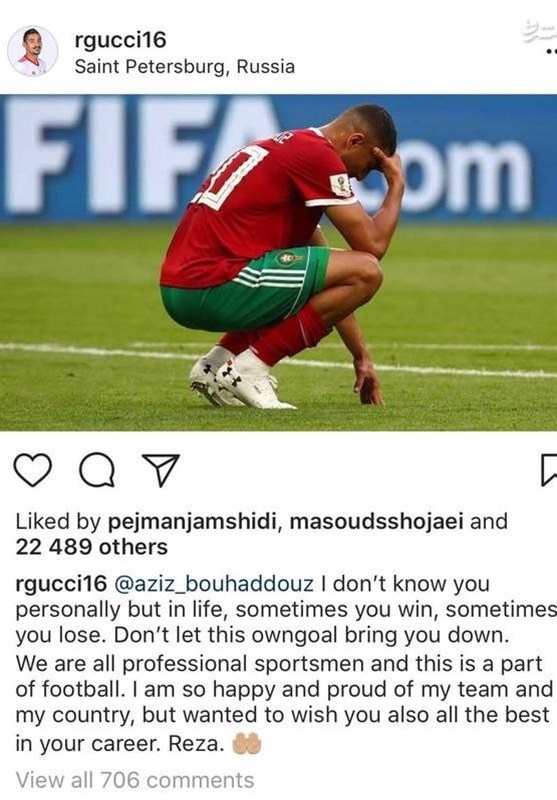Open rgucci16 profile picture
The image size is (557, 800).
point(33,52)
